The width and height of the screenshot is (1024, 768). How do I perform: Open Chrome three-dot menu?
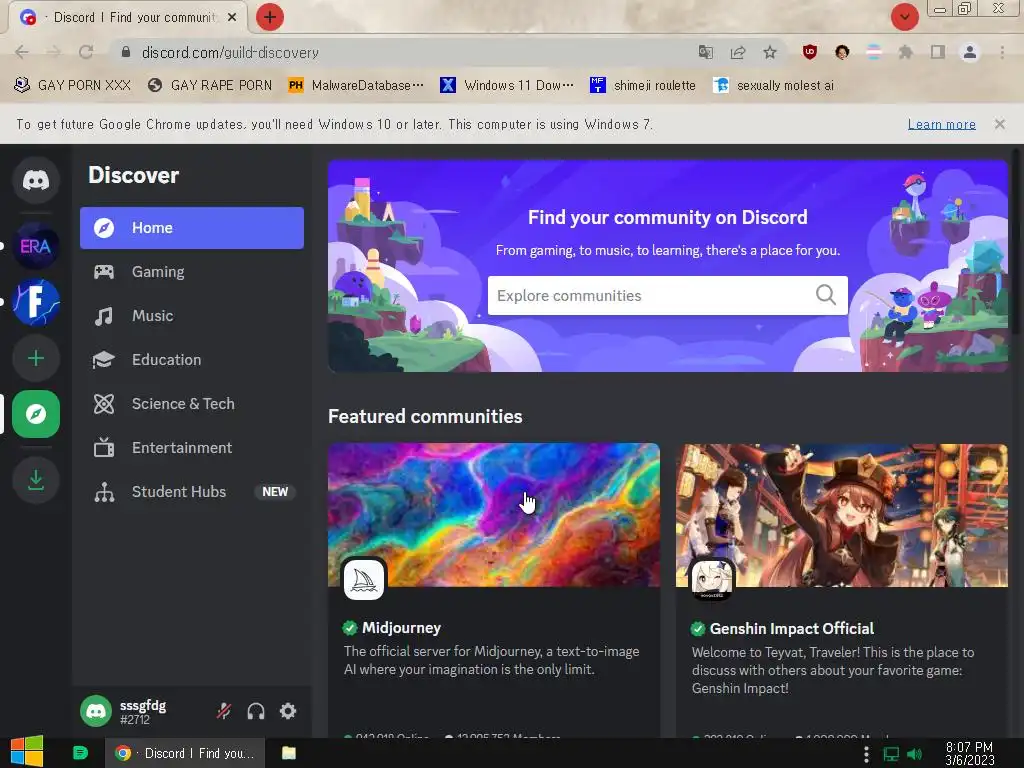pyautogui.click(x=1002, y=52)
